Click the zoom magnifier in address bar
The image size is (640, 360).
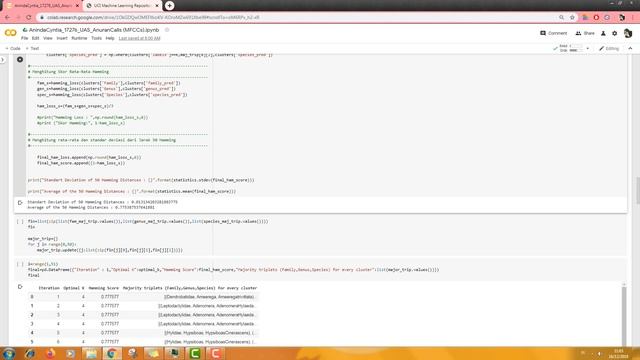point(562,18)
